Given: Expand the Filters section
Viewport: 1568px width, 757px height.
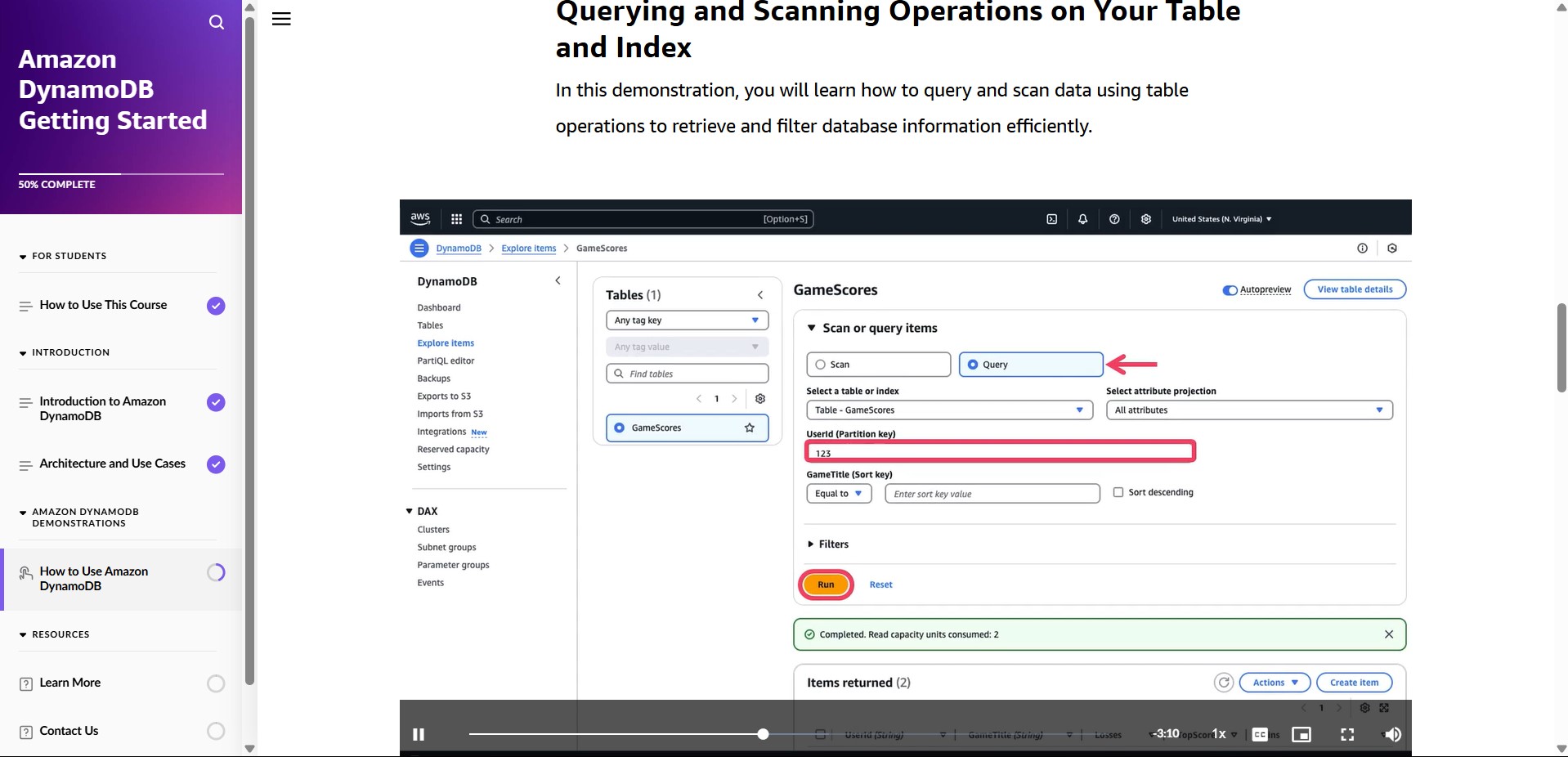Looking at the screenshot, I should coord(828,544).
